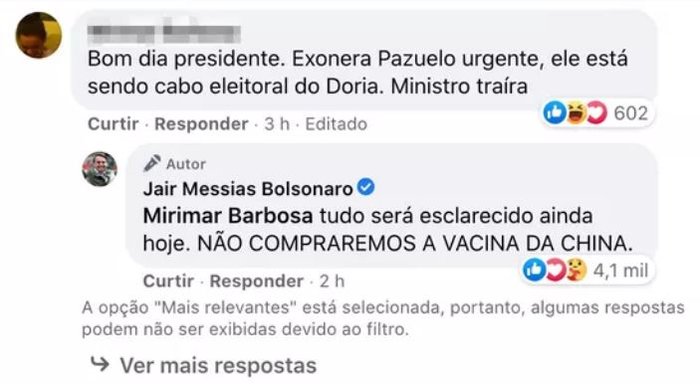The width and height of the screenshot is (700, 384).
Task: Click the heart reaction icon on Bolsonaro's reply
Action: pos(555,270)
